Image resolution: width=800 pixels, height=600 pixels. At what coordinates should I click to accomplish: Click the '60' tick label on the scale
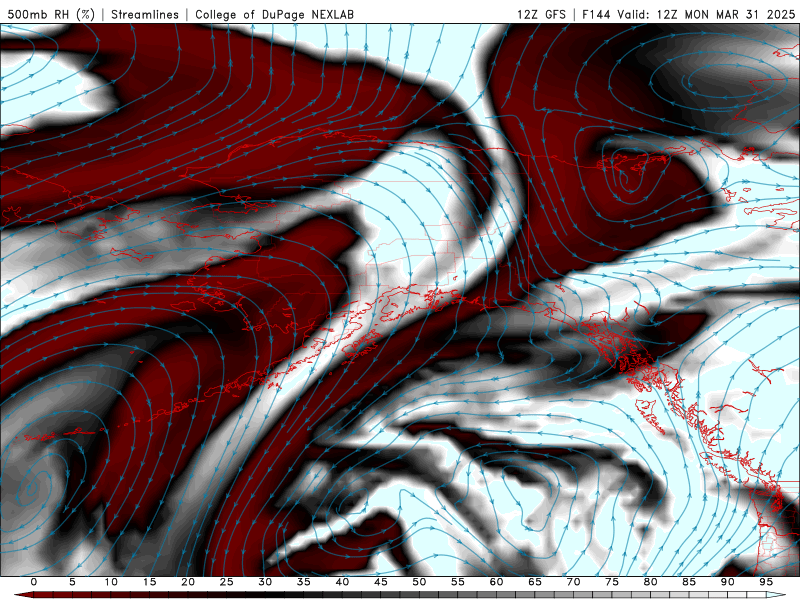click(496, 582)
